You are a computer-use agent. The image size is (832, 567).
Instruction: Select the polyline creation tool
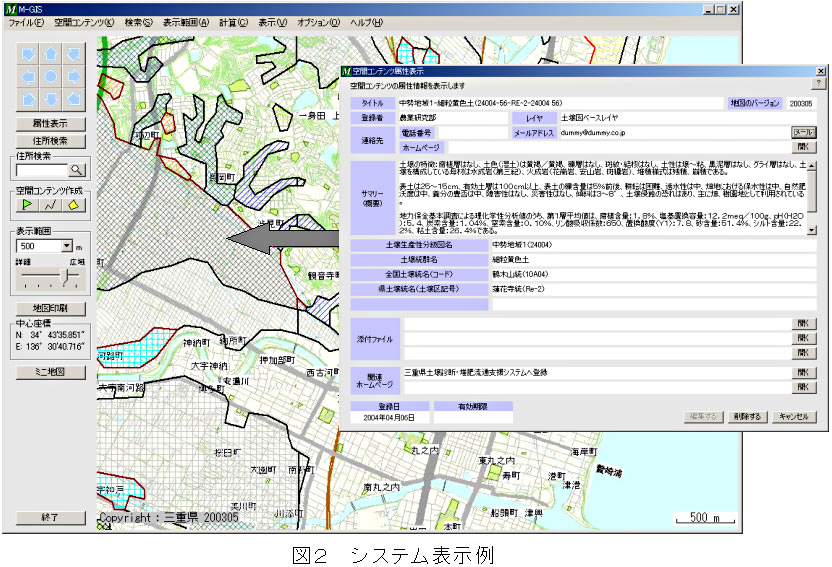(x=50, y=205)
